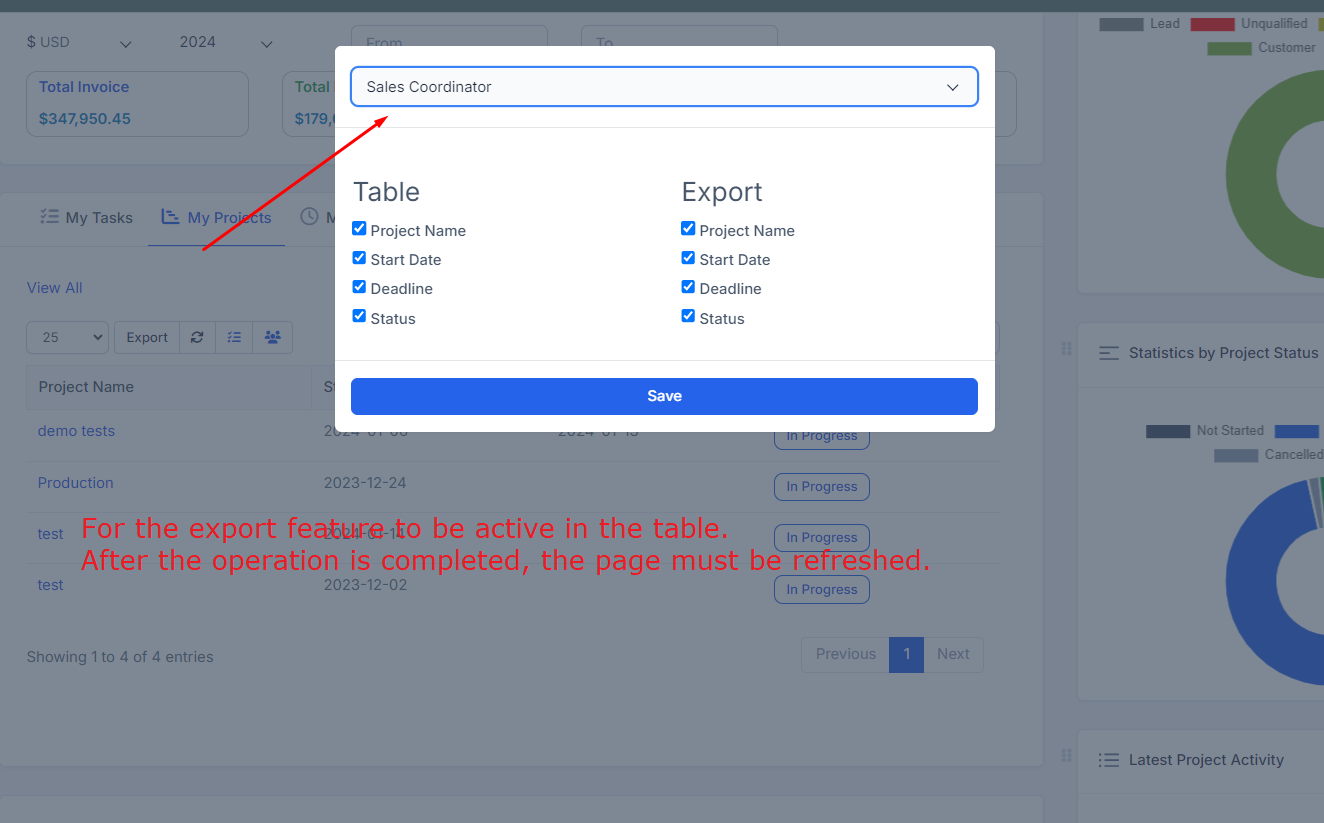Open the demo tests project link
Image resolution: width=1324 pixels, height=823 pixels.
pos(76,431)
